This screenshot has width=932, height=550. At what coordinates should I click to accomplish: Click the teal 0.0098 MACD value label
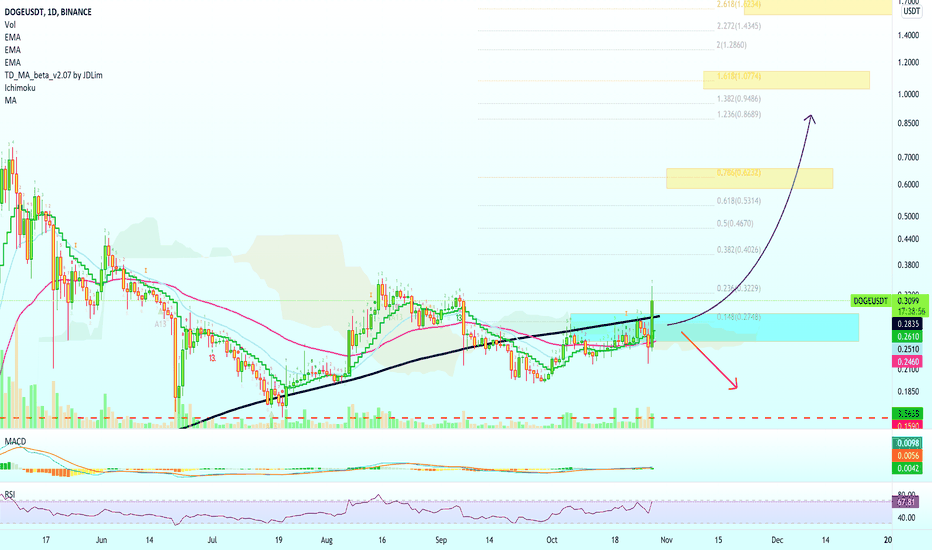(908, 443)
